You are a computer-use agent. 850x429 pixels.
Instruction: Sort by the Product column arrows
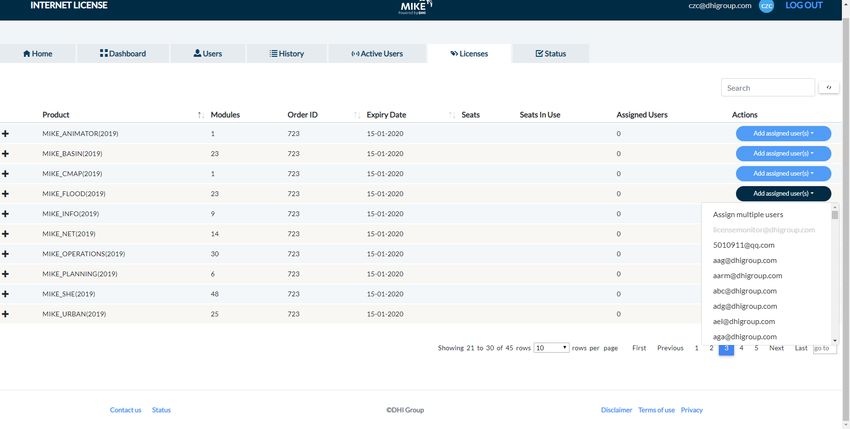click(201, 115)
